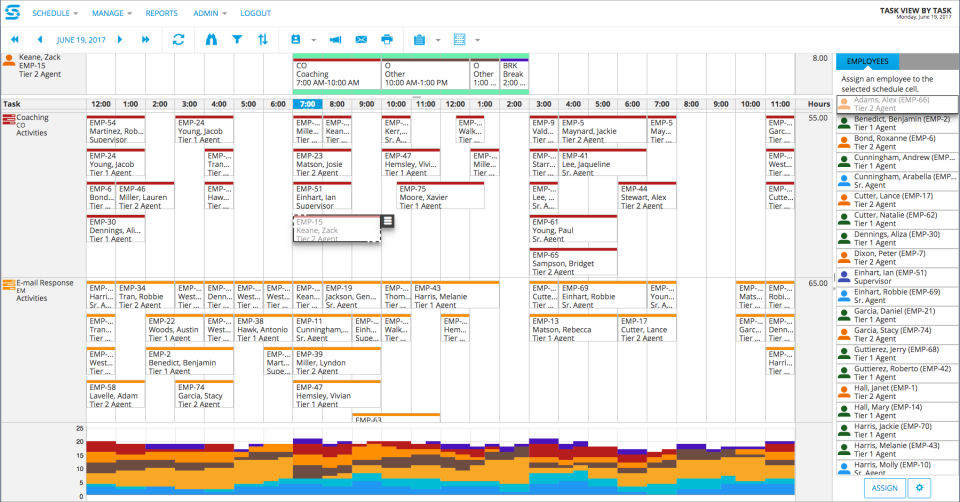Print the schedule using printer icon

coord(387,39)
